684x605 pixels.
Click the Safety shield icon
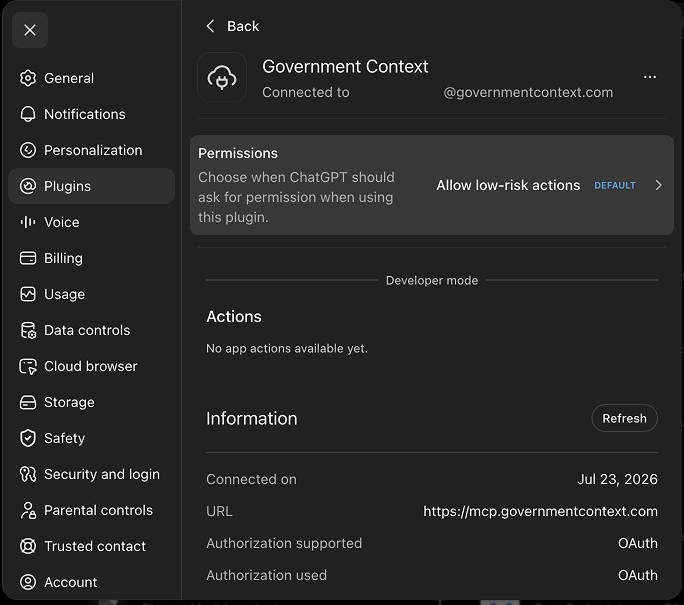28,438
